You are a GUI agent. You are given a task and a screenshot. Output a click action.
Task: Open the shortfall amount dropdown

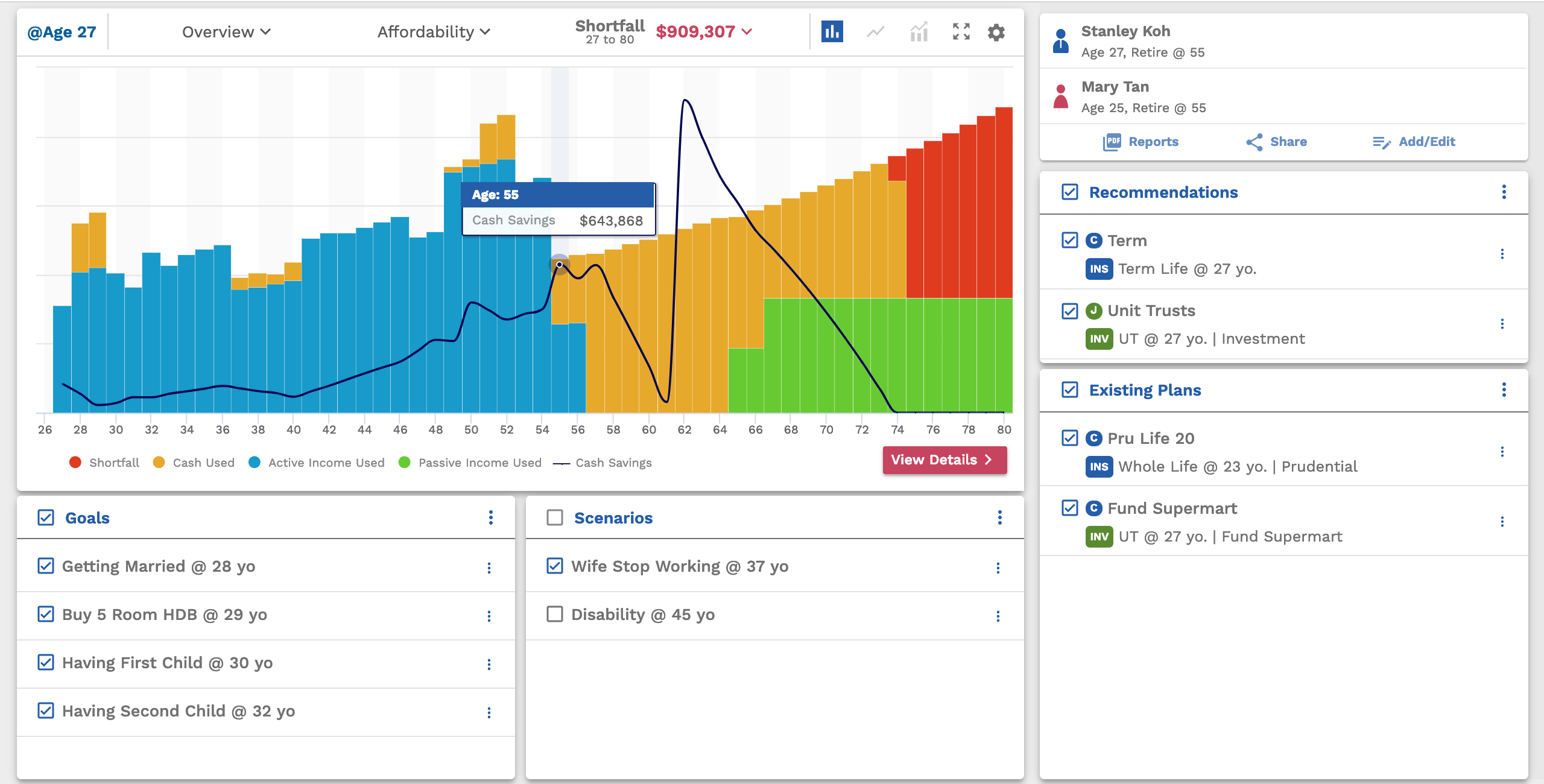pyautogui.click(x=704, y=32)
